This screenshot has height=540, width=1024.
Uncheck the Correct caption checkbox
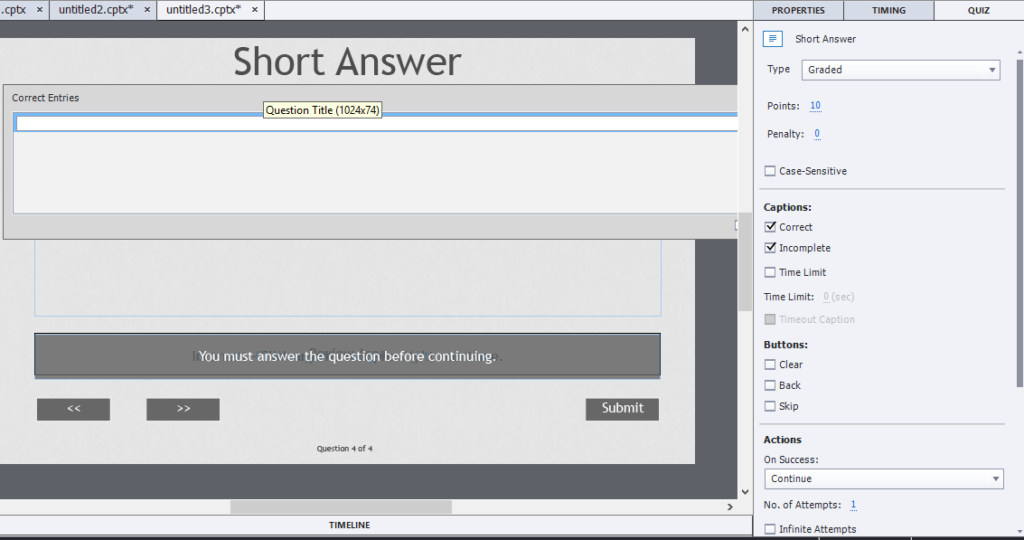pyautogui.click(x=770, y=227)
